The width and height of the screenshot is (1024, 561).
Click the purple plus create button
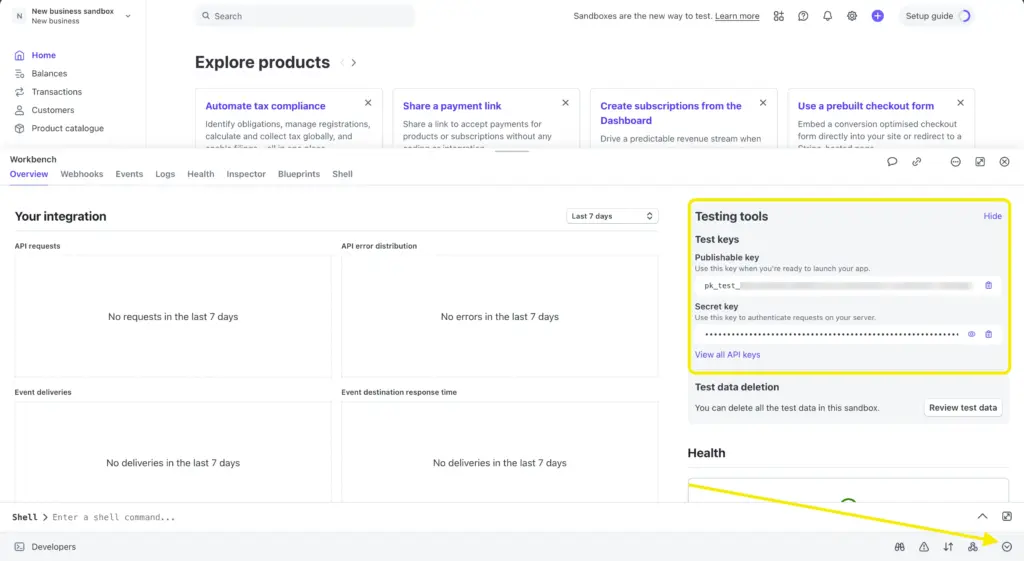click(878, 16)
